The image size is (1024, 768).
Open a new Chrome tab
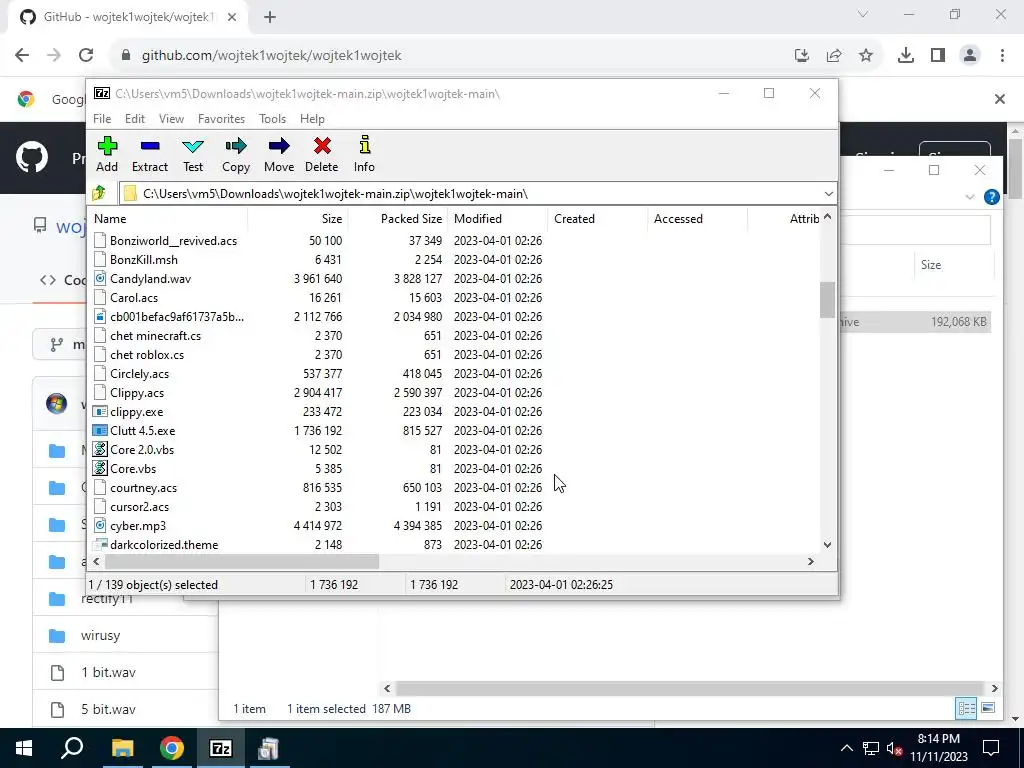[x=270, y=17]
